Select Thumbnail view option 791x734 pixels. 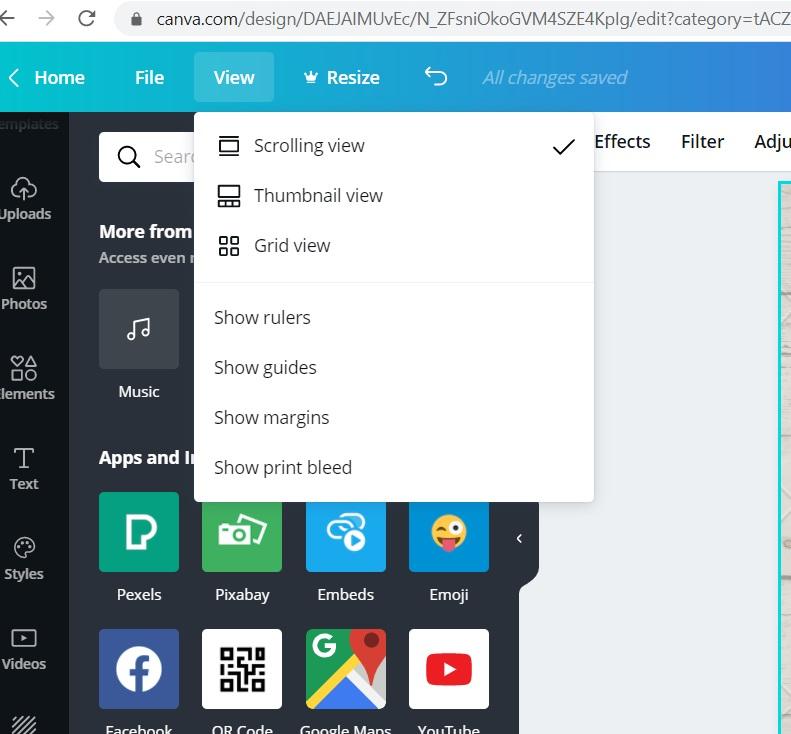point(393,196)
